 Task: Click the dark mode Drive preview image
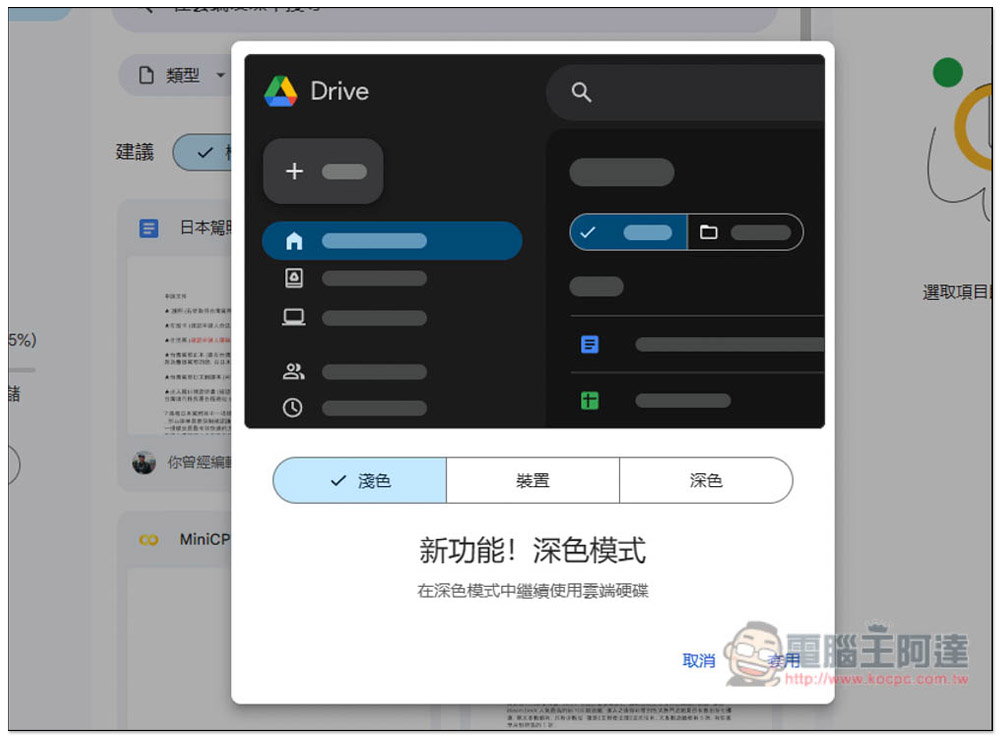[534, 241]
